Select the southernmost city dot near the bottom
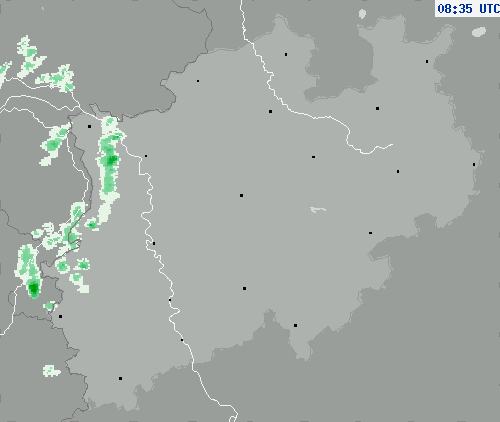The image size is (500, 422). click(120, 378)
